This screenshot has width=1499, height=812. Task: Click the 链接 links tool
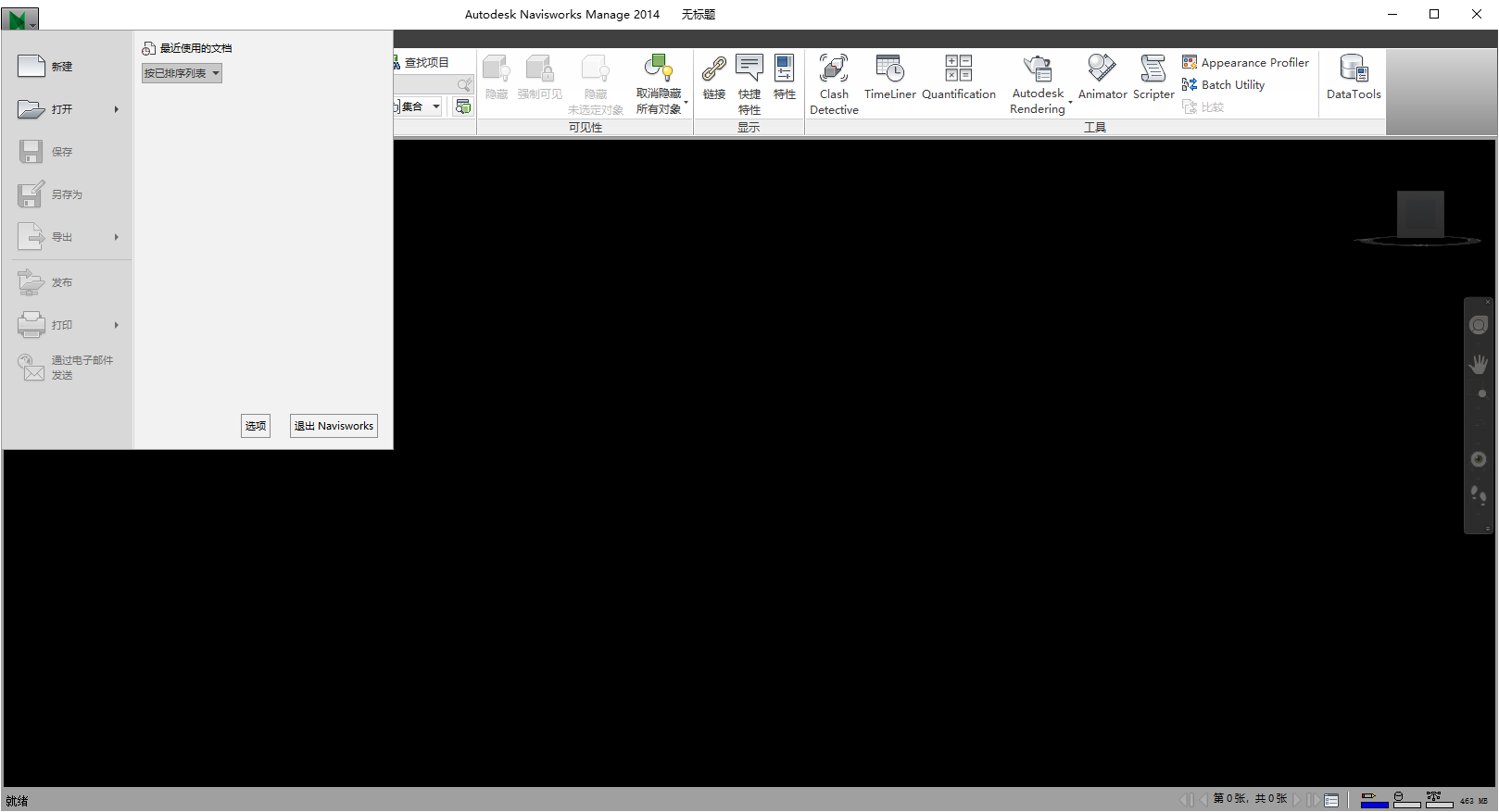pyautogui.click(x=714, y=78)
